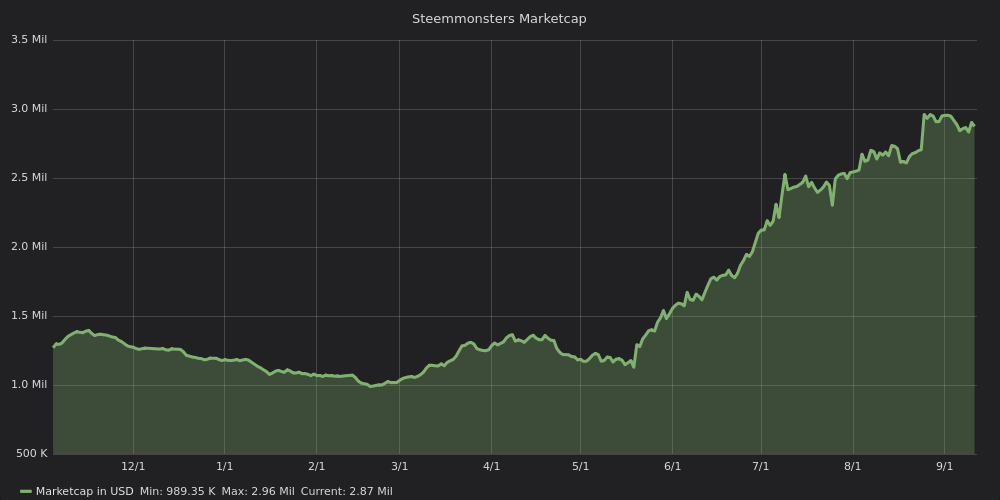The width and height of the screenshot is (1000, 500).
Task: Click the Max: 2.96 Mil legend value
Action: tap(258, 491)
